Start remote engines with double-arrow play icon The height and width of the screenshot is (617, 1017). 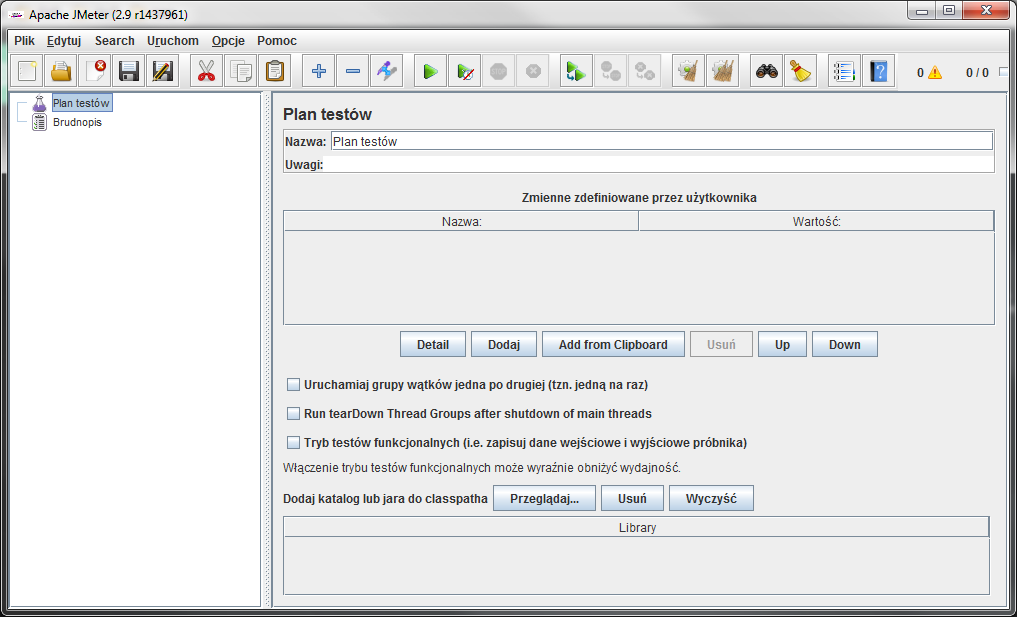coord(577,71)
